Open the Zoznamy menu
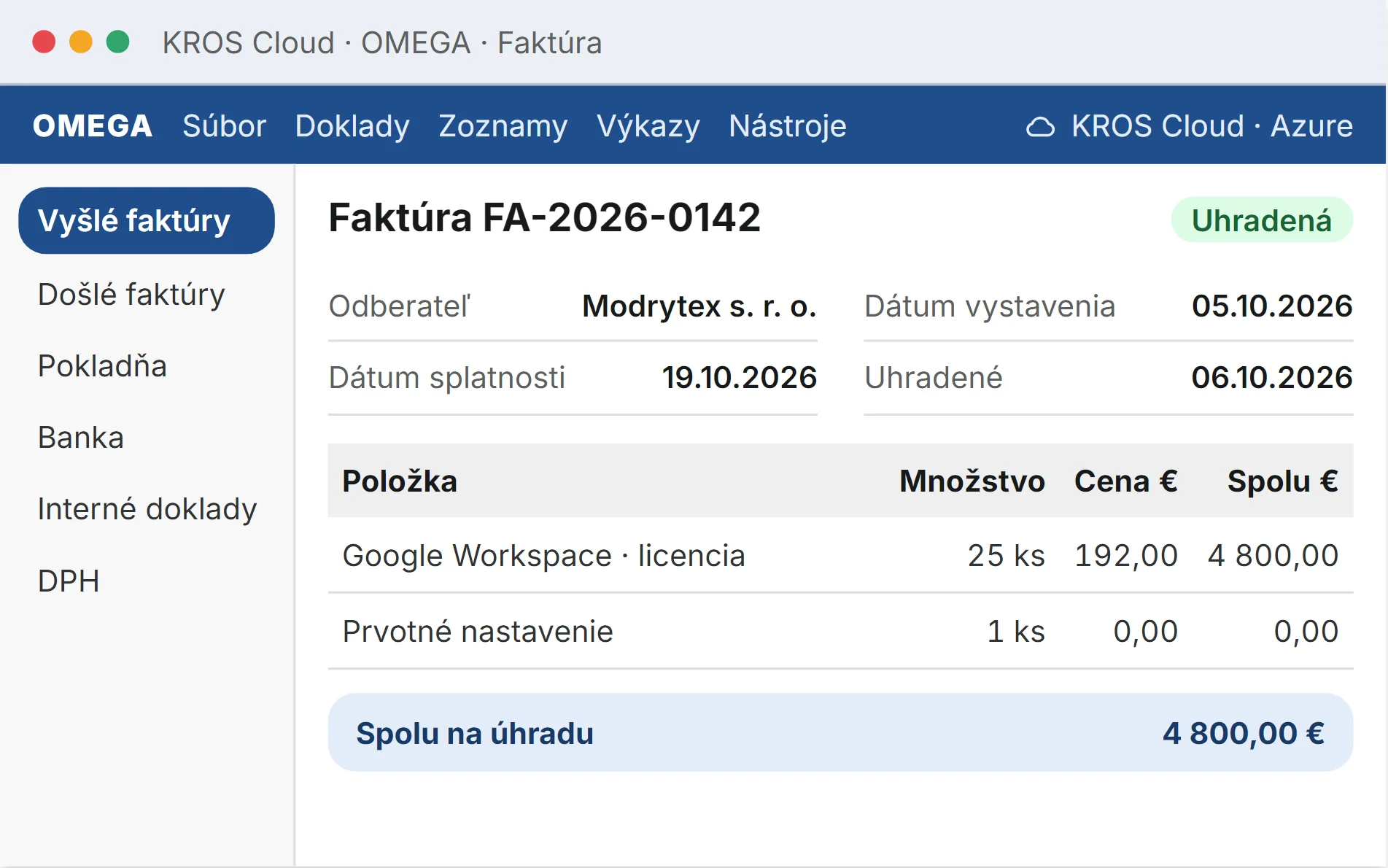The width and height of the screenshot is (1388, 868). tap(503, 126)
